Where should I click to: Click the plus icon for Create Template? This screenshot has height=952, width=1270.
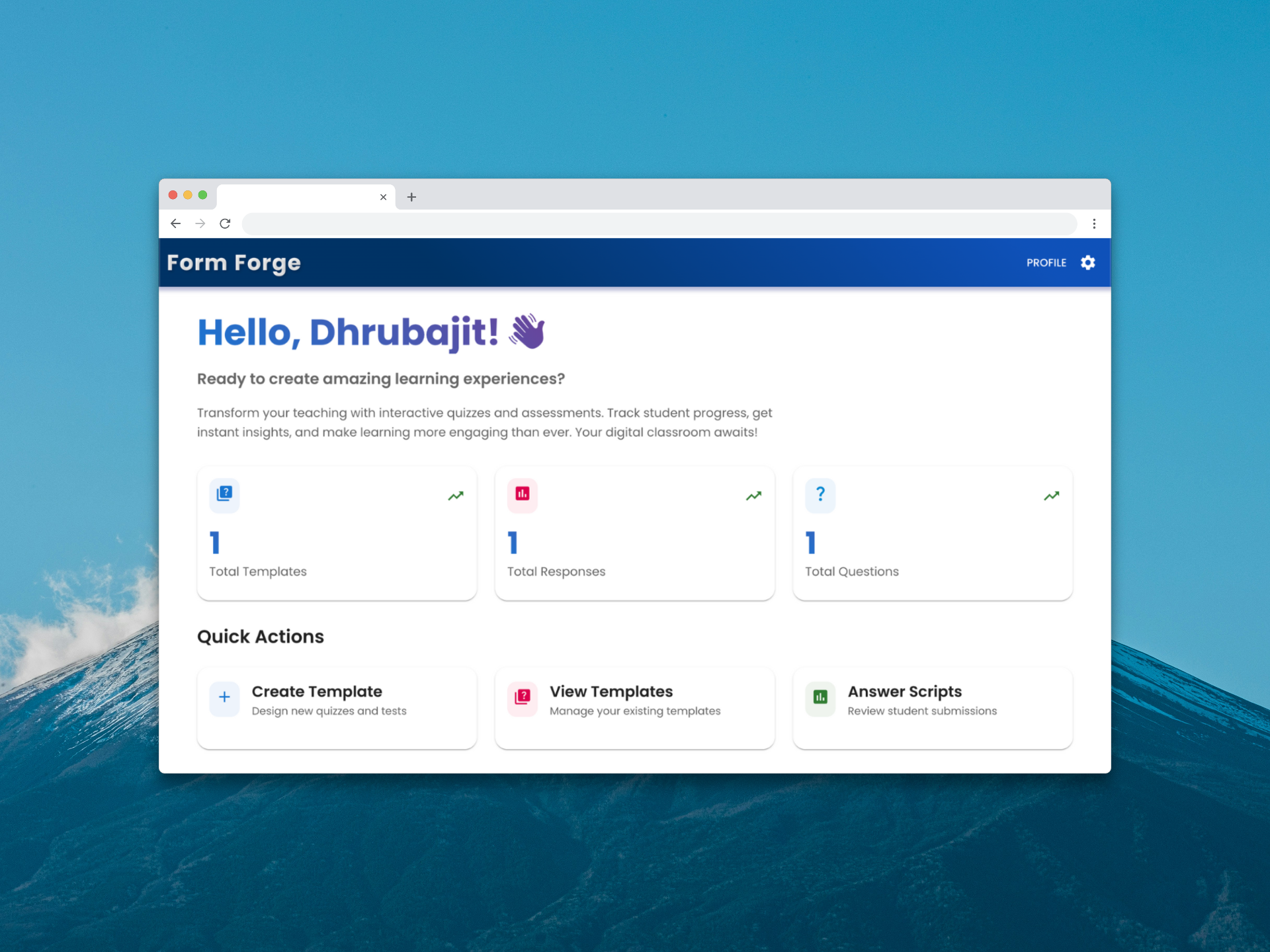[224, 697]
